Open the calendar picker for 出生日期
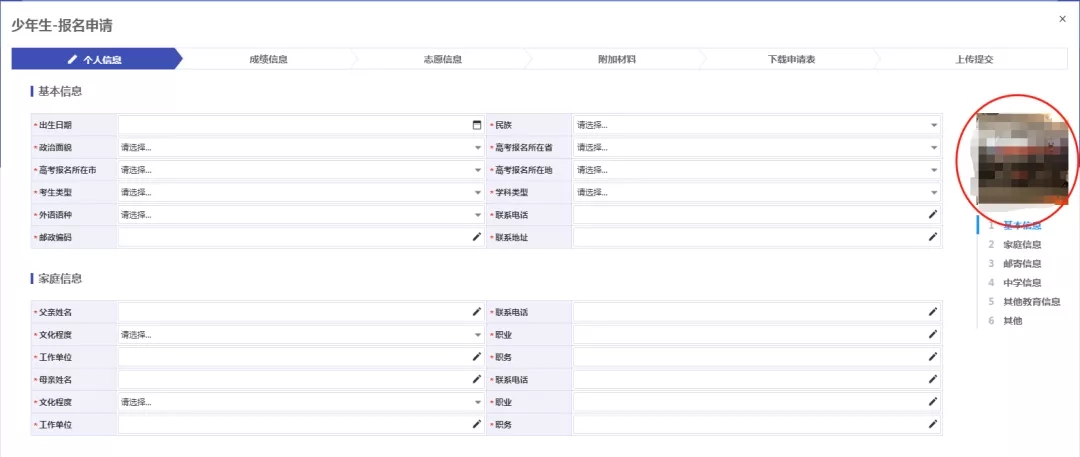Image resolution: width=1080 pixels, height=457 pixels. 477,125
